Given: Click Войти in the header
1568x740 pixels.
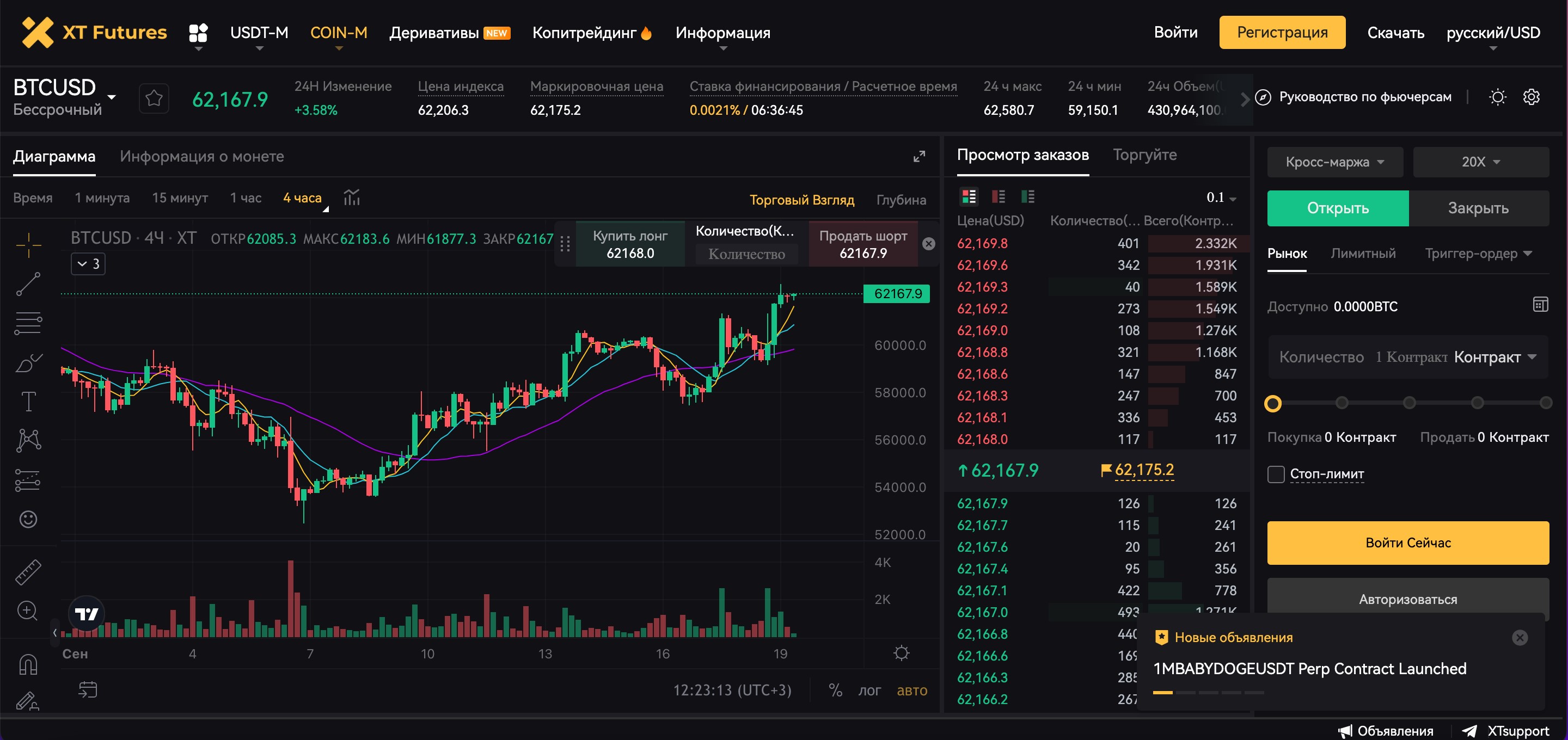Looking at the screenshot, I should (x=1176, y=32).
